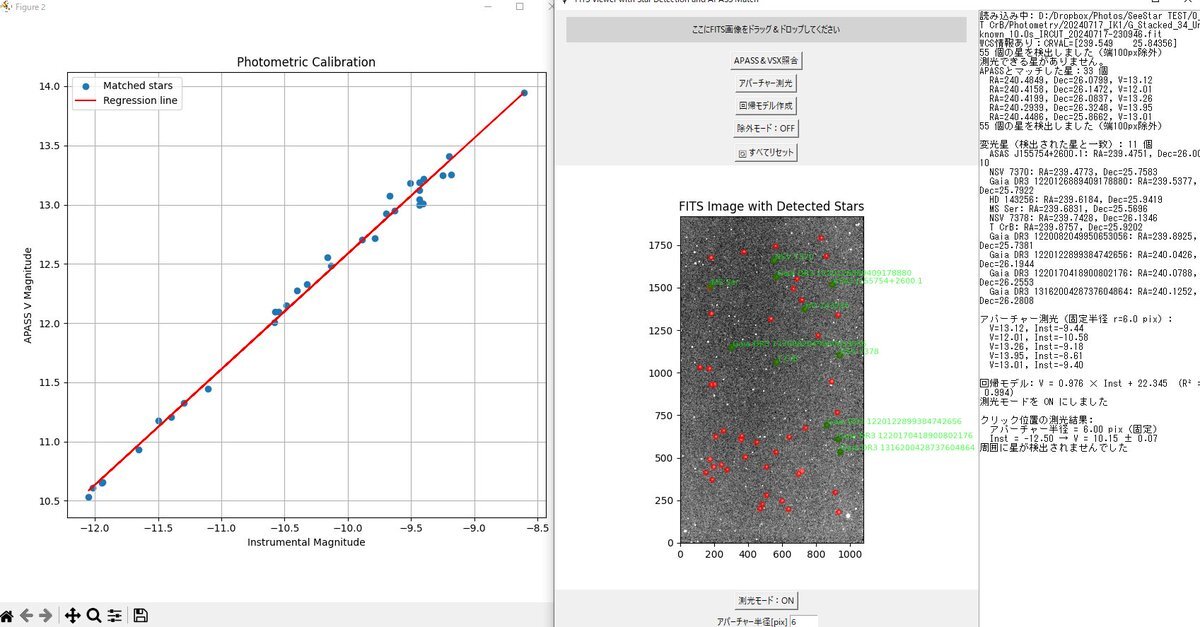Image resolution: width=1200 pixels, height=627 pixels.
Task: Go back to previous plot view
Action: [x=26, y=616]
